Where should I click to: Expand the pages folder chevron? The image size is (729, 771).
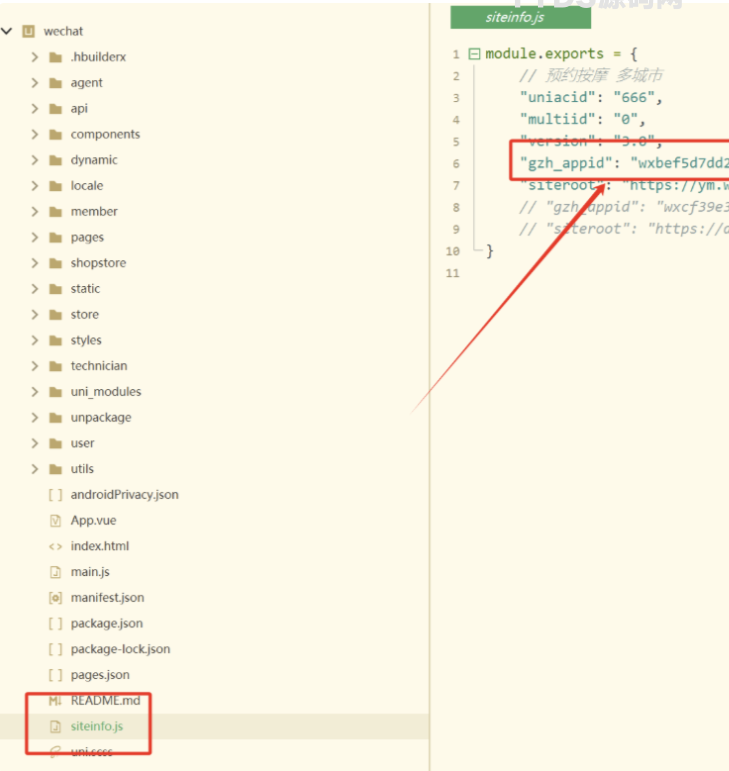coord(35,237)
